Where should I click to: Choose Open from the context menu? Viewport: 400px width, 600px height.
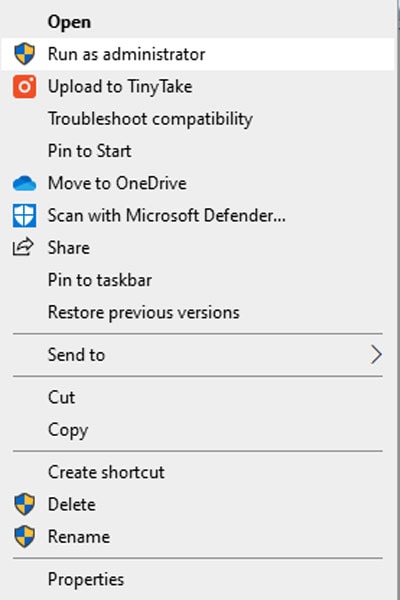(x=198, y=22)
